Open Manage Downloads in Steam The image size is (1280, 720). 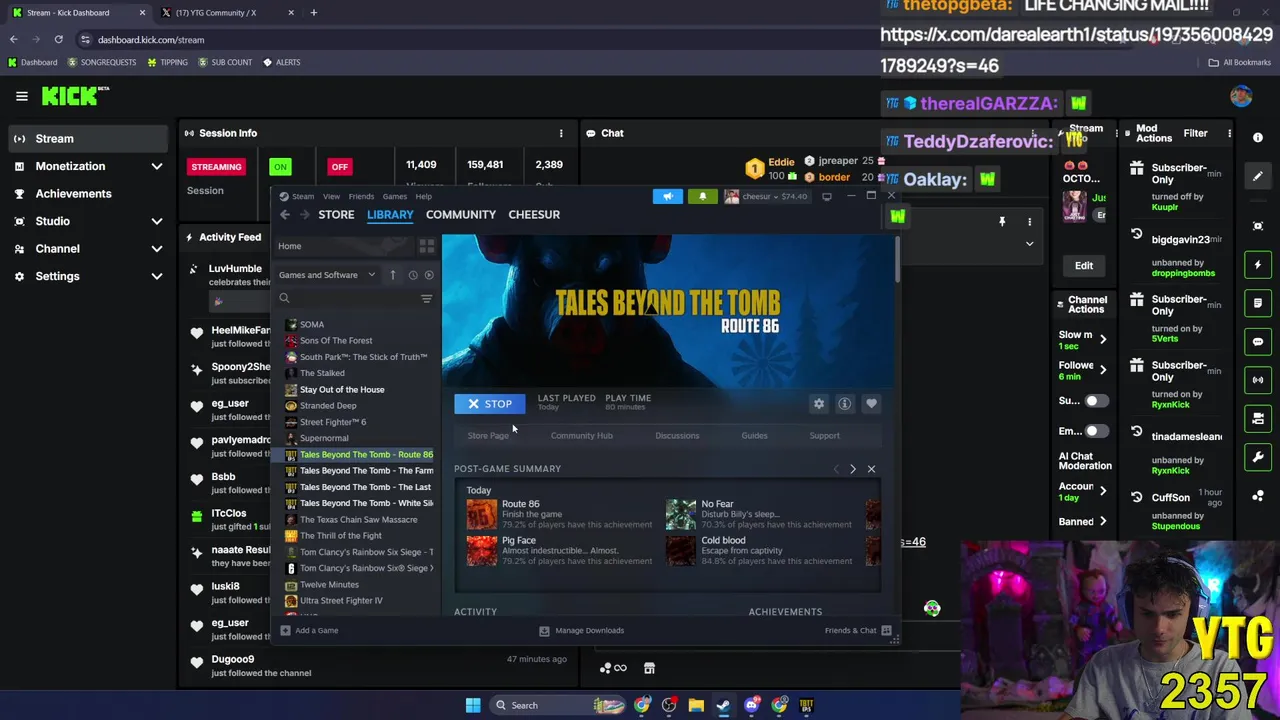coord(581,631)
